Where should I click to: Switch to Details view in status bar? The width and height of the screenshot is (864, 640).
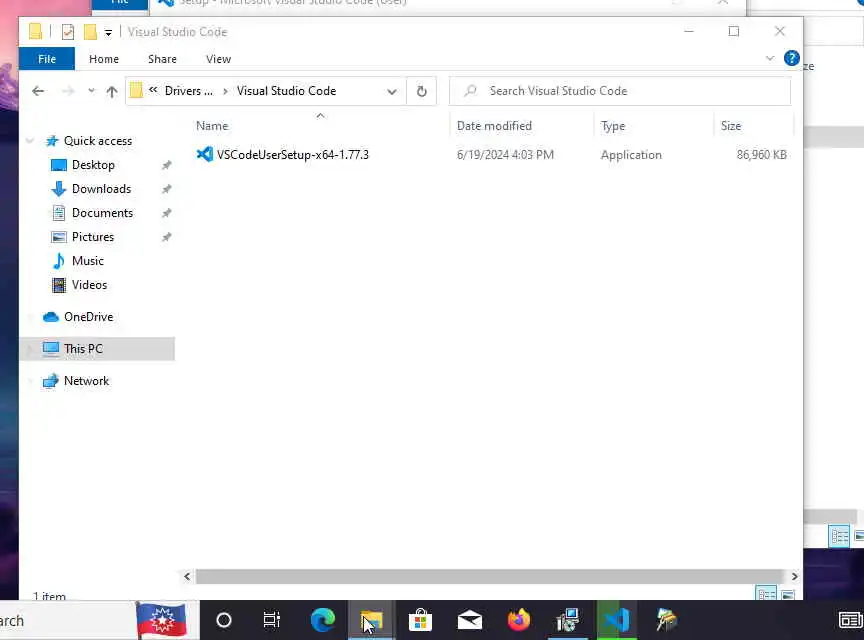coord(766,593)
